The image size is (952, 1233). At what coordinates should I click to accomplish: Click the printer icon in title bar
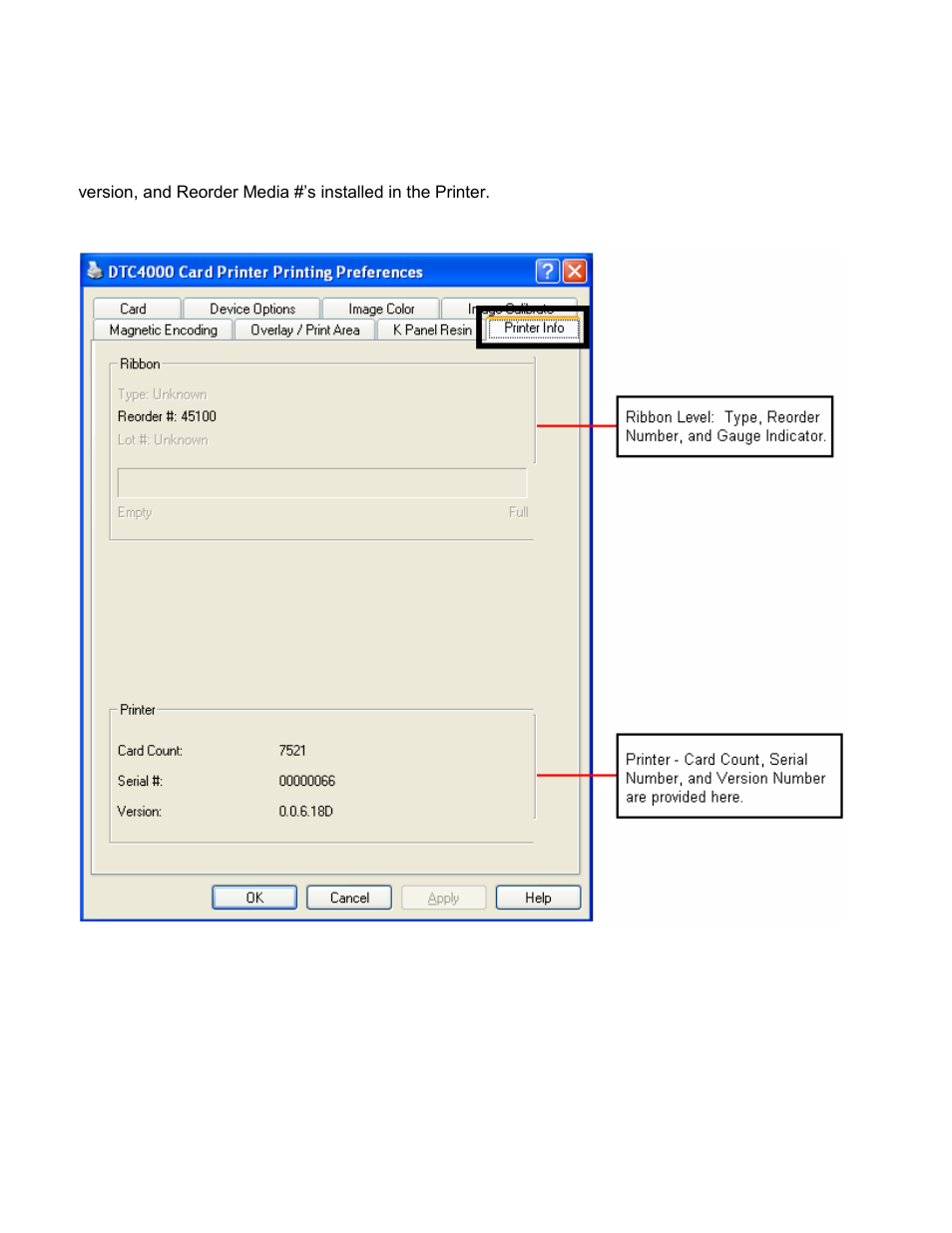coord(95,271)
